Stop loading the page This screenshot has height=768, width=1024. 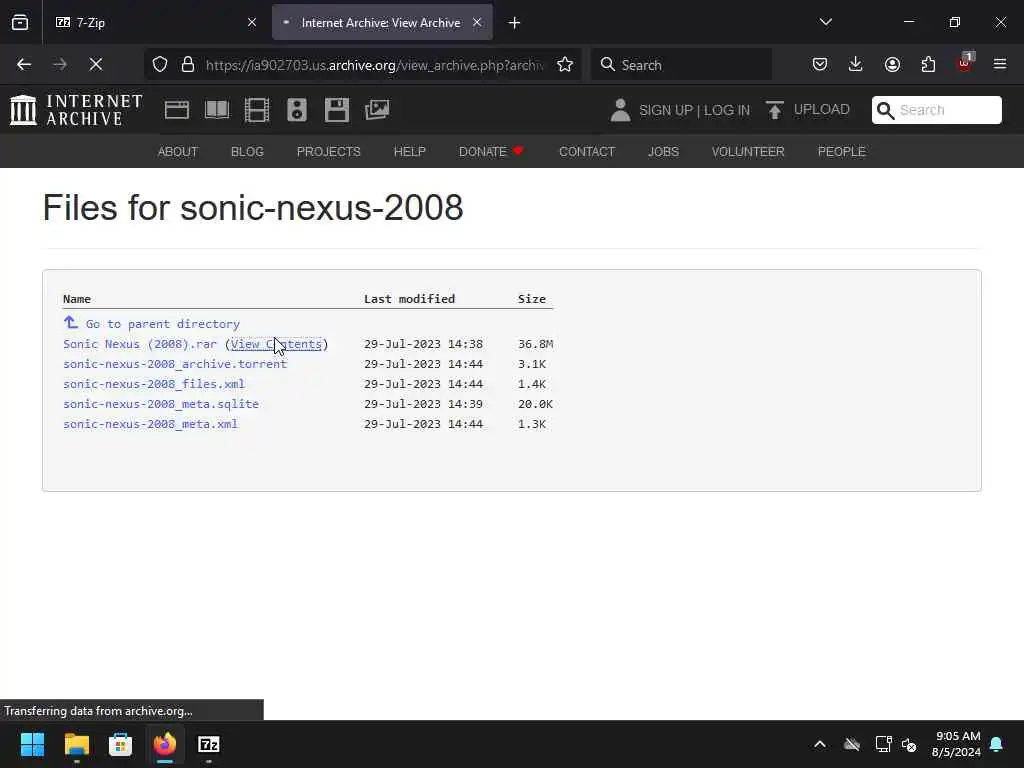[96, 64]
